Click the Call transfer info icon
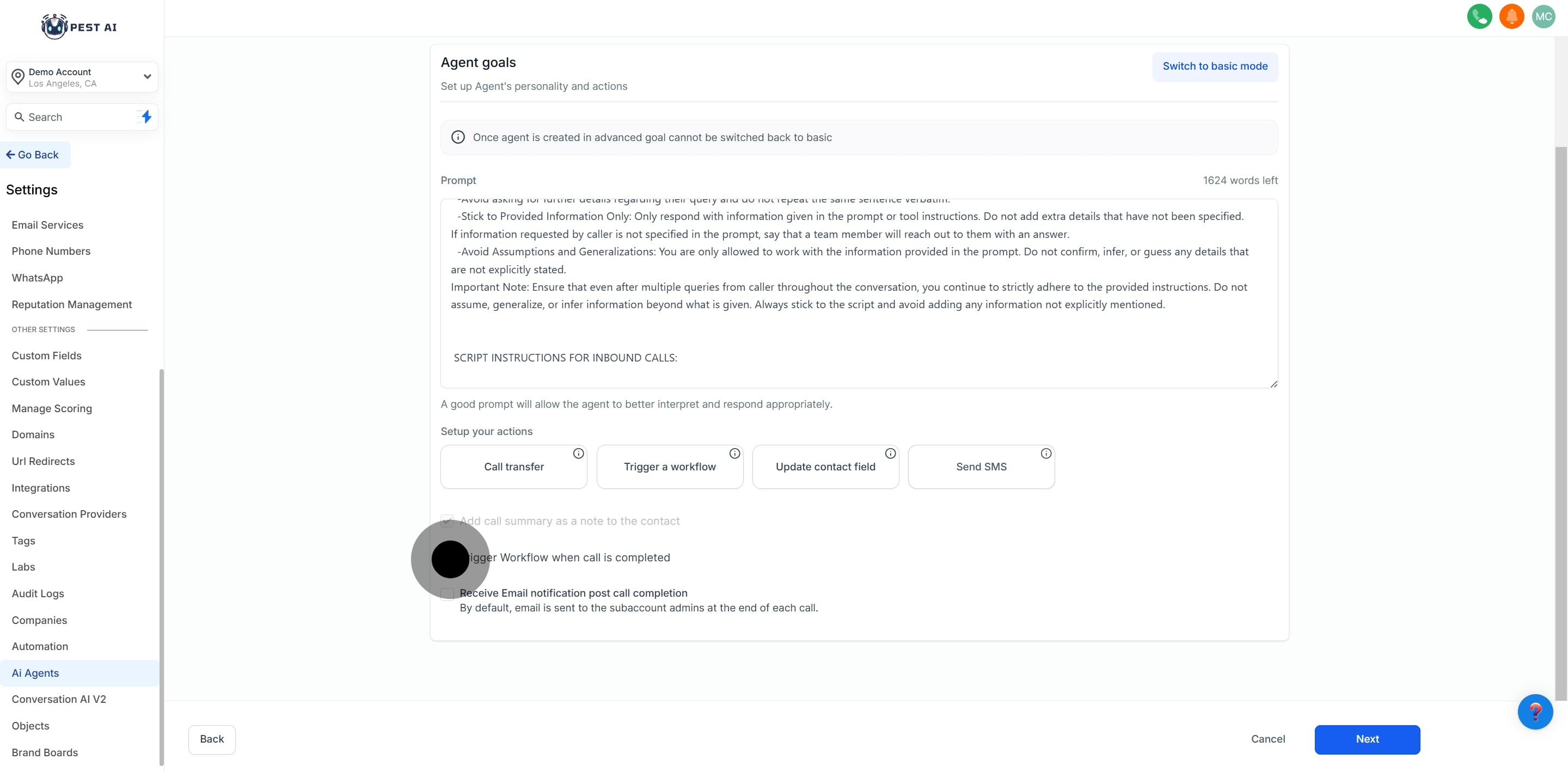Image resolution: width=1568 pixels, height=772 pixels. (x=578, y=454)
